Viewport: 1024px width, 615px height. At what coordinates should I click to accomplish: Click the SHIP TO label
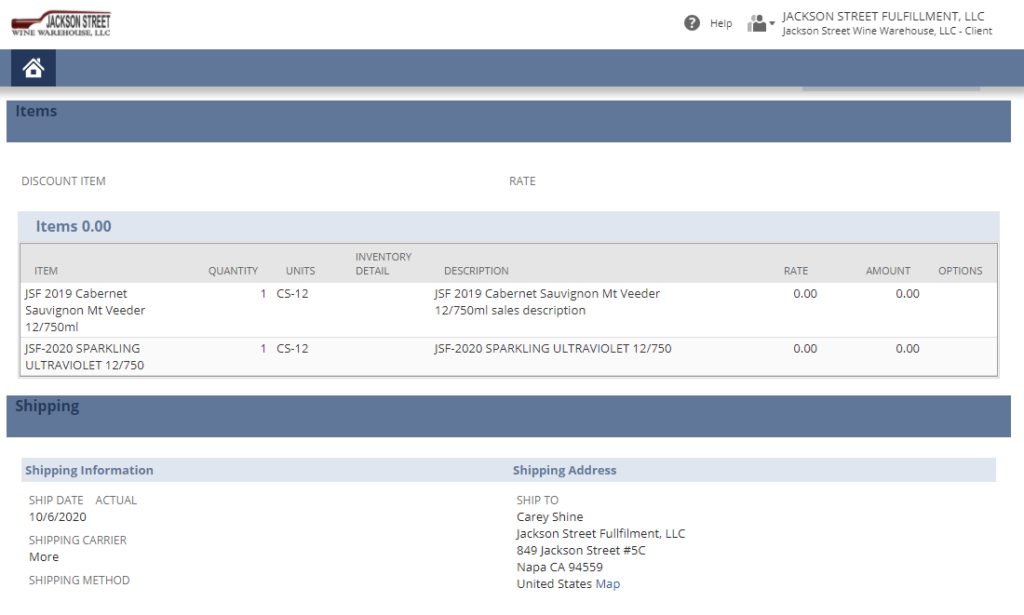tap(537, 500)
